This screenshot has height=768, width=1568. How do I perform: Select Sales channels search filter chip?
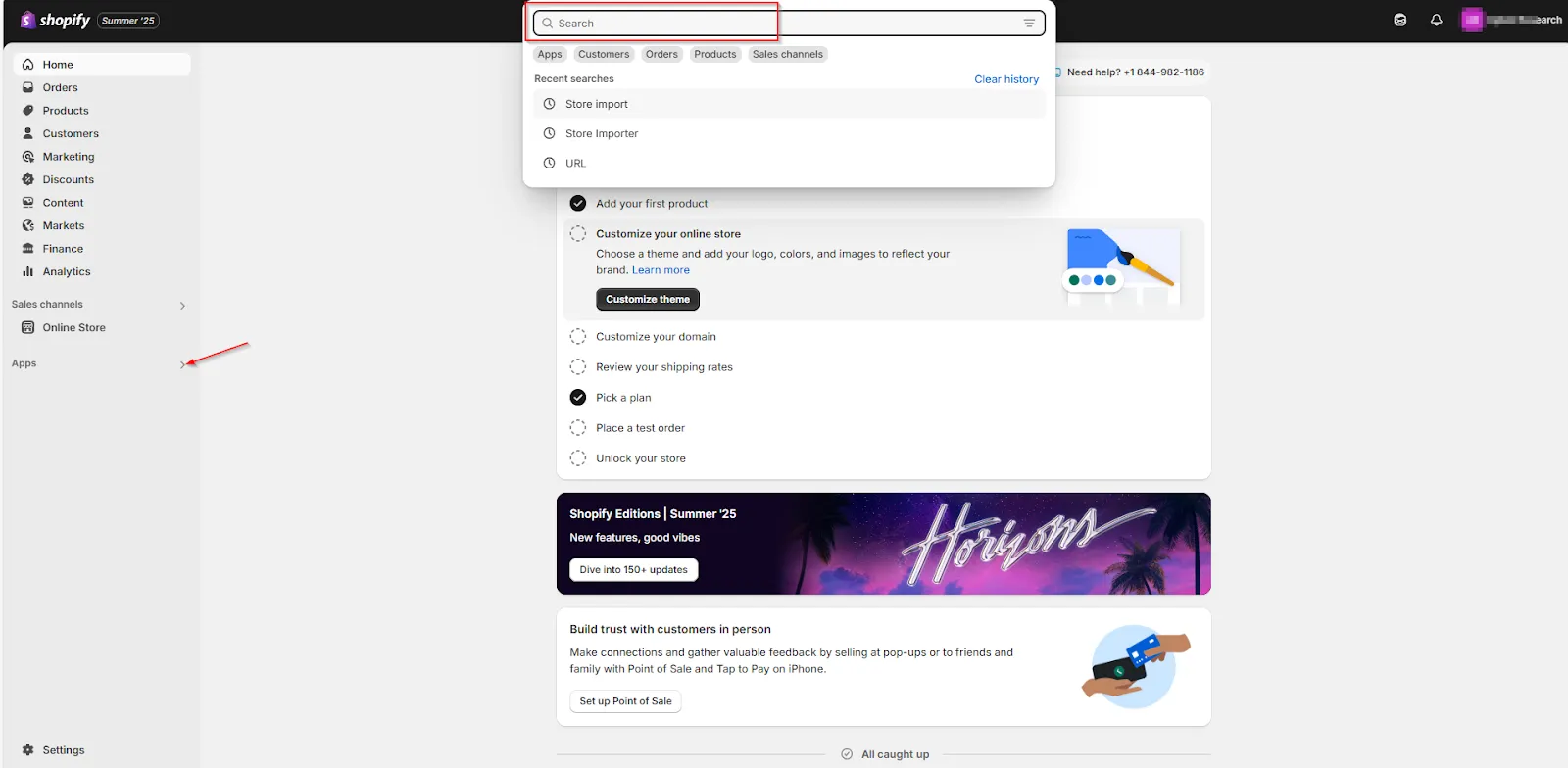[788, 54]
